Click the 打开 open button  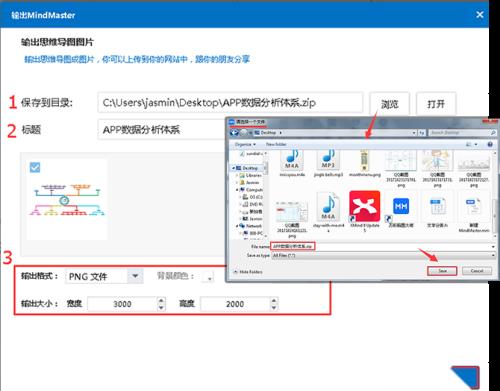click(436, 104)
